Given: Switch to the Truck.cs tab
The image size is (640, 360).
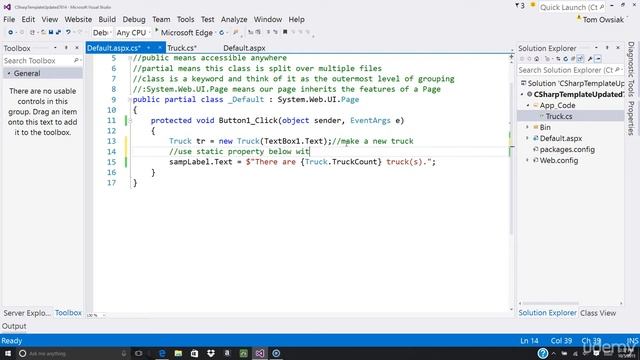Looking at the screenshot, I should 182,48.
